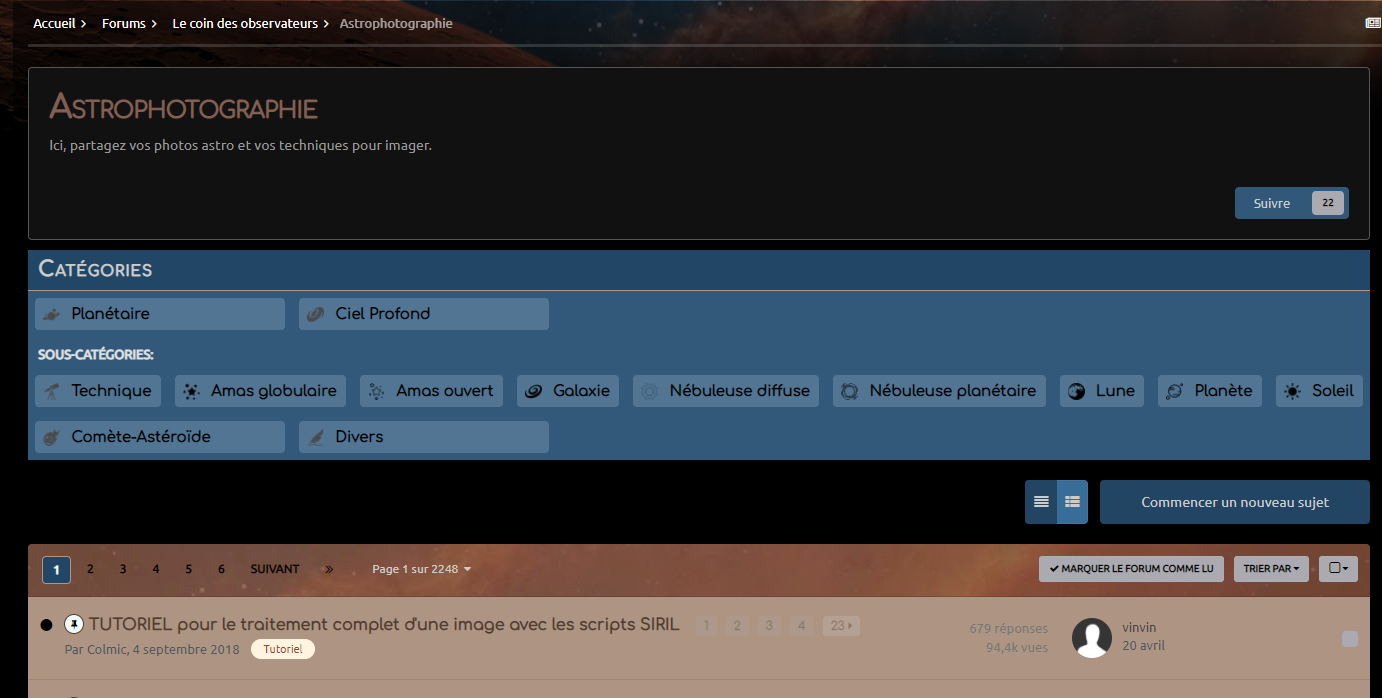1382x698 pixels.
Task: Click the 20 avril last post date
Action: 1143,646
